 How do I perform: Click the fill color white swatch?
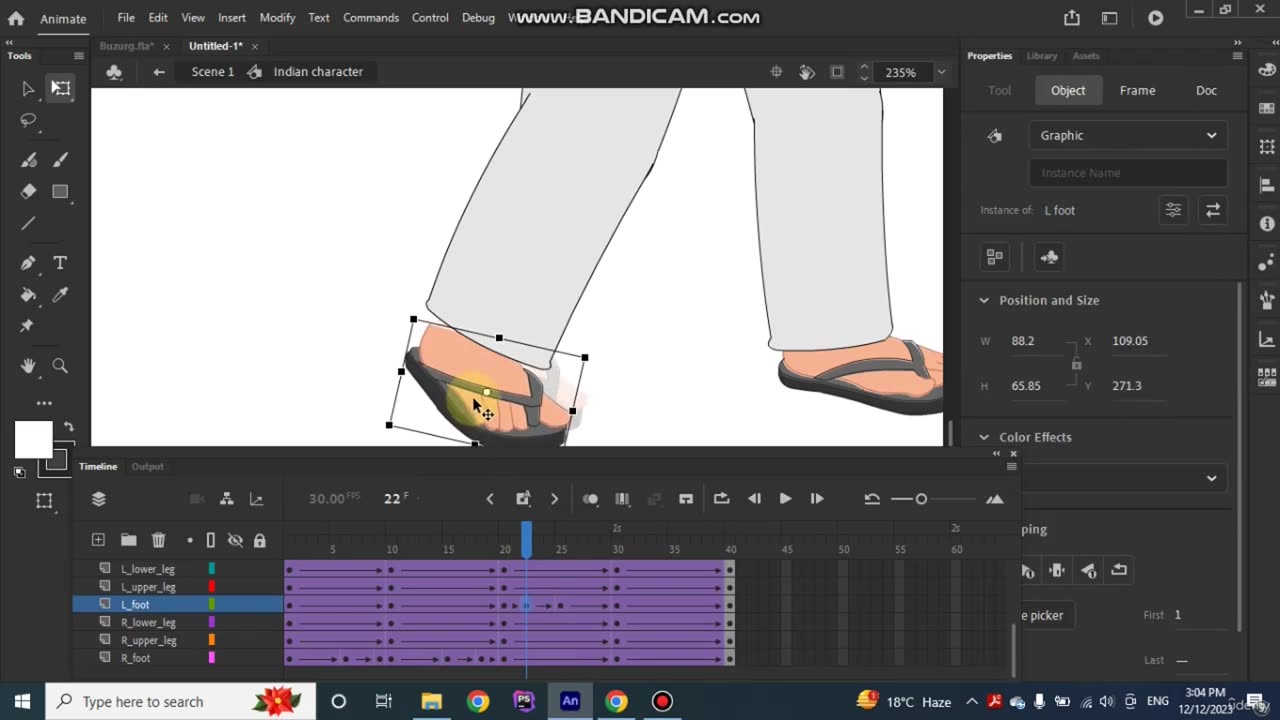pyautogui.click(x=33, y=439)
